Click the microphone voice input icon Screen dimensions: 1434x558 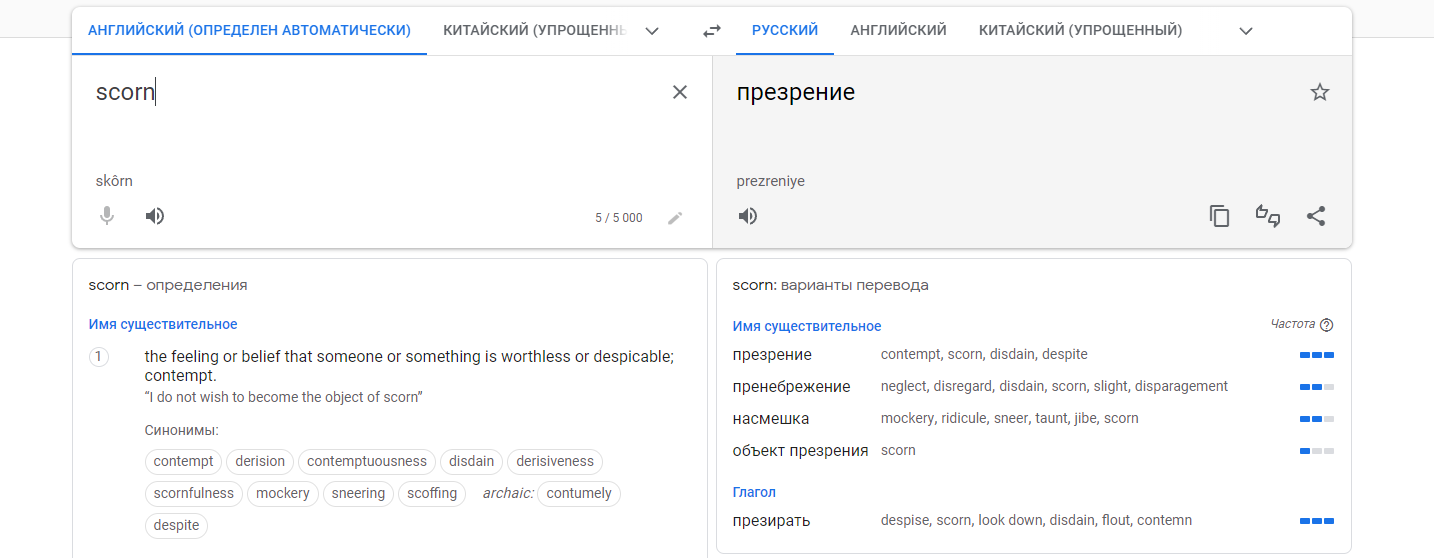click(x=107, y=216)
